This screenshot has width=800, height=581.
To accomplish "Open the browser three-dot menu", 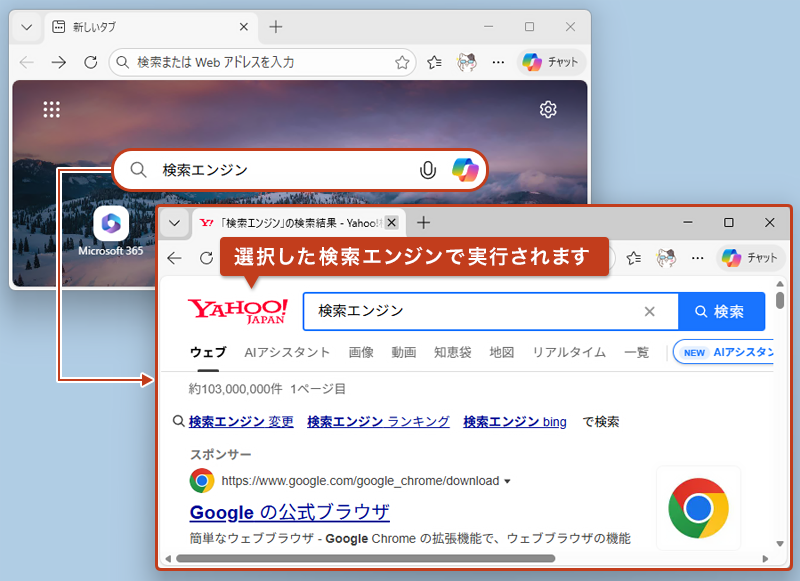I will tap(697, 258).
